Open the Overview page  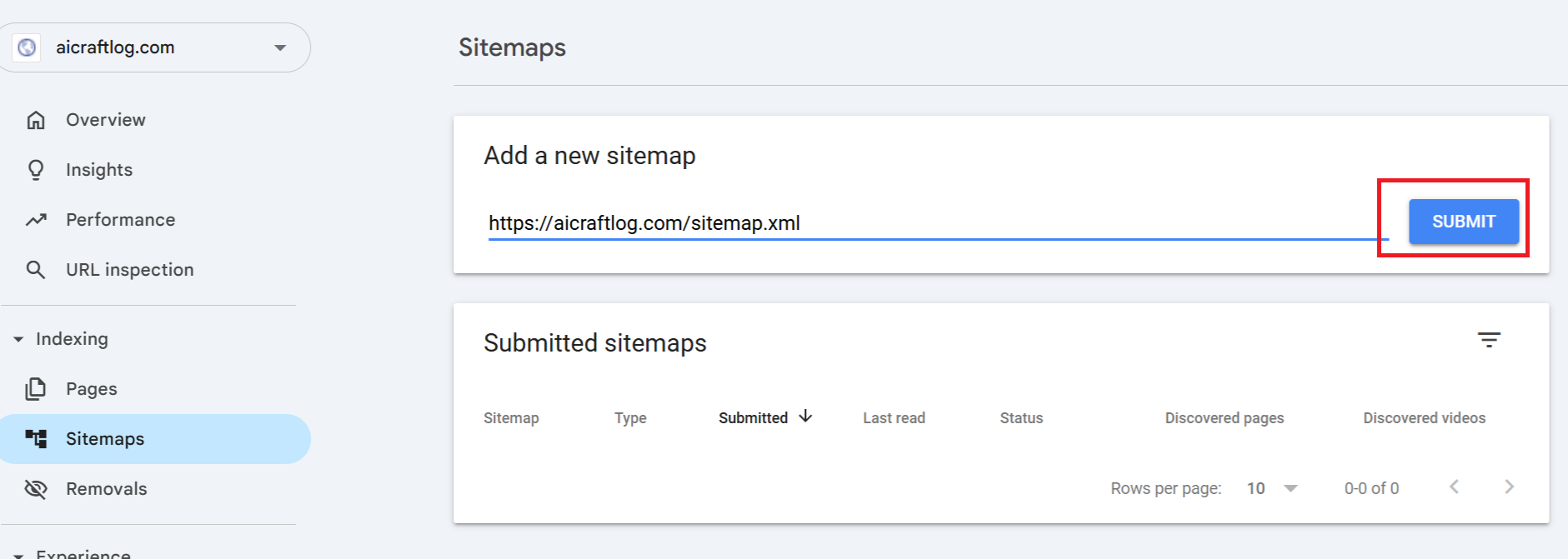pos(106,120)
